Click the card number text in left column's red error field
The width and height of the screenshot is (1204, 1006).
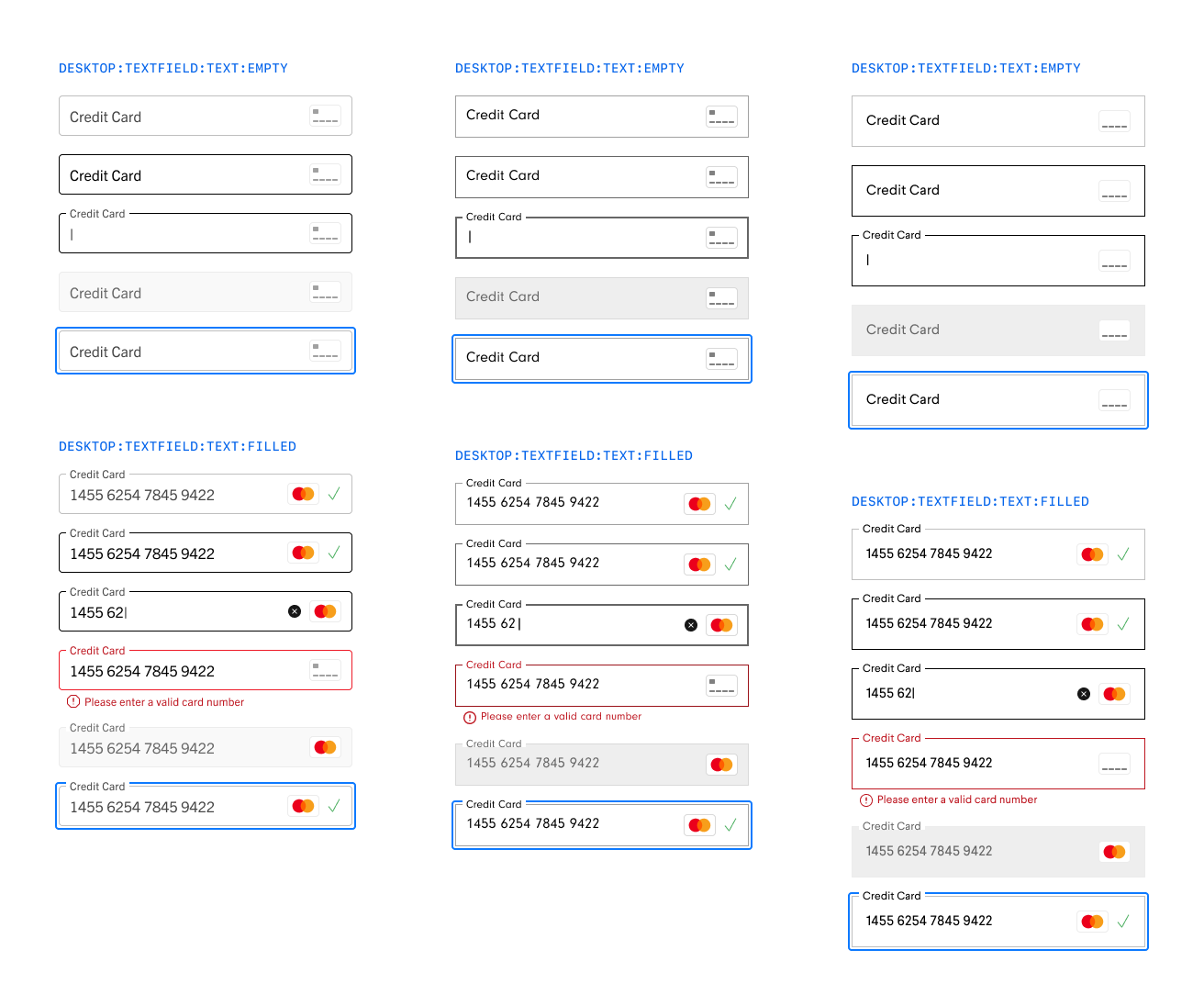pyautogui.click(x=142, y=671)
